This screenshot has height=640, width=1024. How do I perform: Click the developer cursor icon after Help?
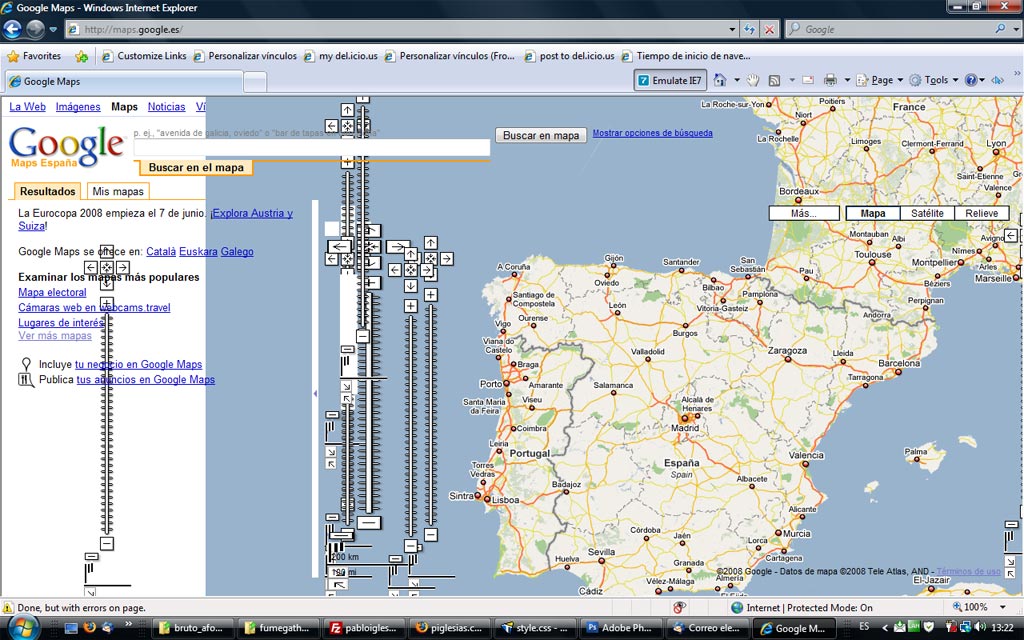tap(997, 80)
